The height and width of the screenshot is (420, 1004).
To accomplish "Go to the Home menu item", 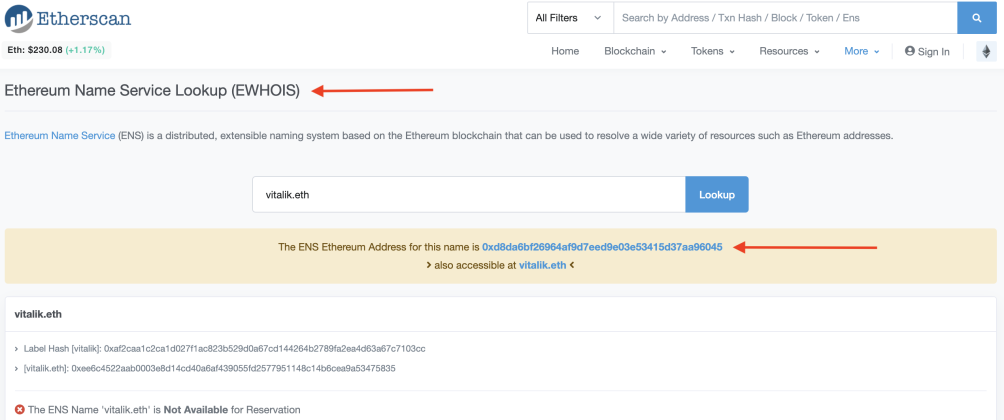I will tap(565, 51).
